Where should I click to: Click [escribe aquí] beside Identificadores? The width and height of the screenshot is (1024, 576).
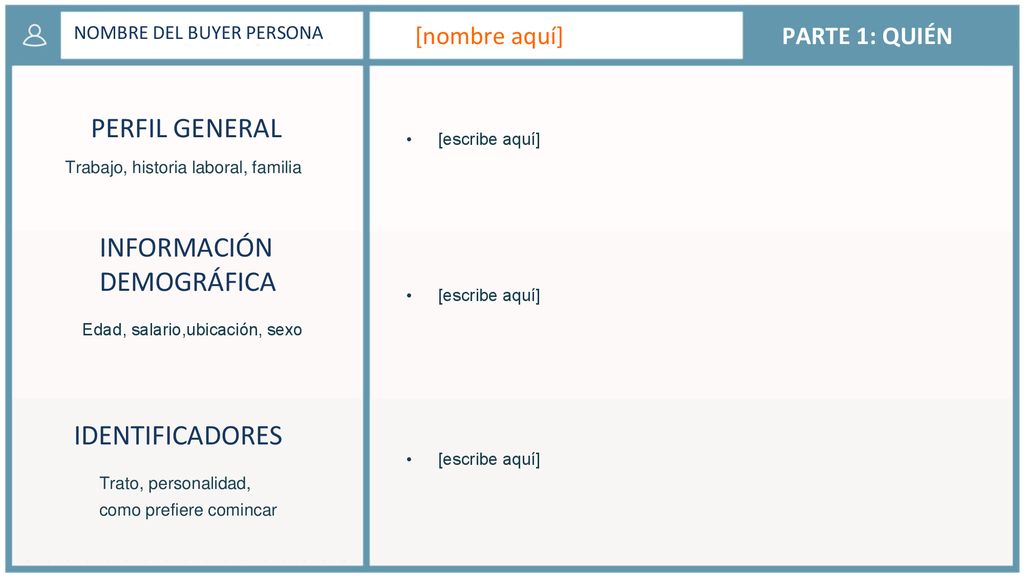coord(489,459)
